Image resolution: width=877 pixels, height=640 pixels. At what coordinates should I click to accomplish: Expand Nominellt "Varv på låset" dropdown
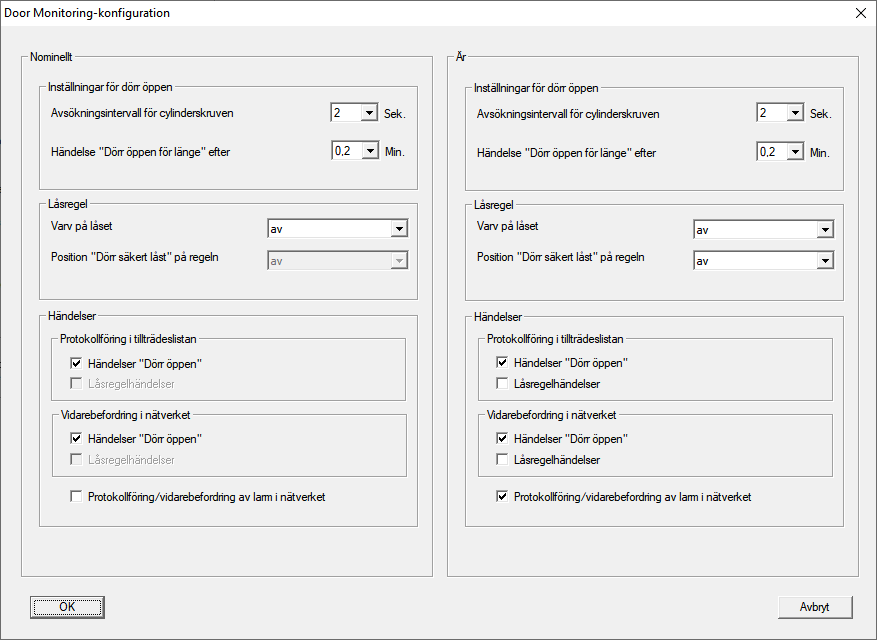(398, 229)
